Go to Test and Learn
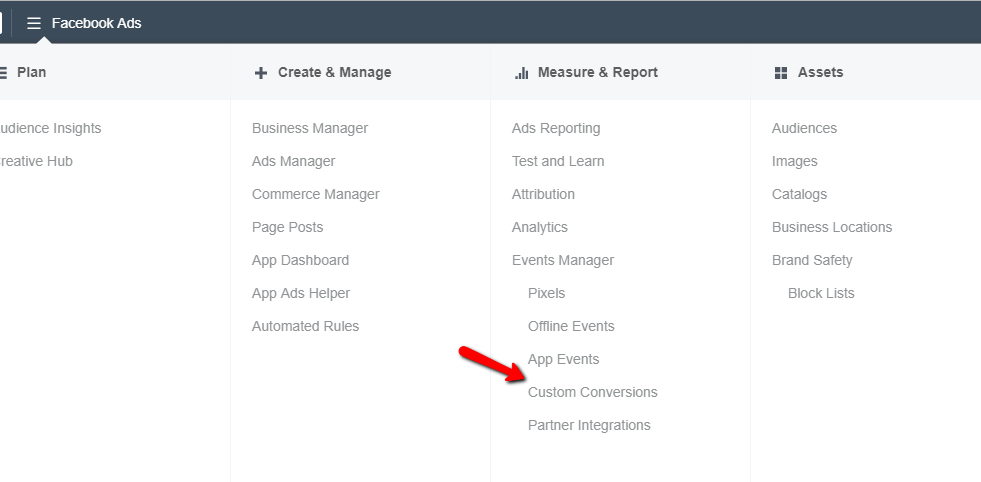Screen dimensions: 981x482 pos(558,162)
